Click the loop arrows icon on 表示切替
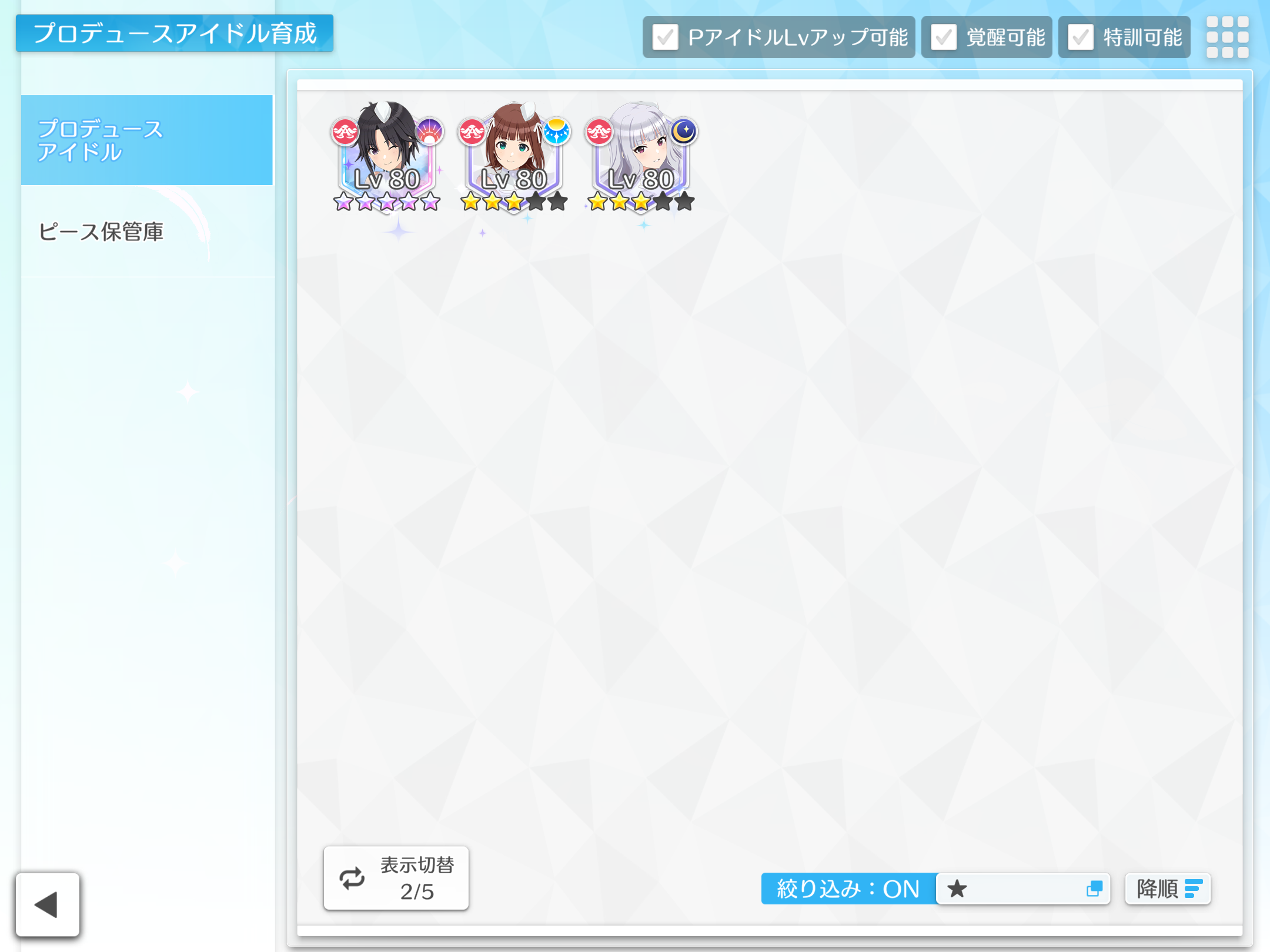1270x952 pixels. click(352, 879)
